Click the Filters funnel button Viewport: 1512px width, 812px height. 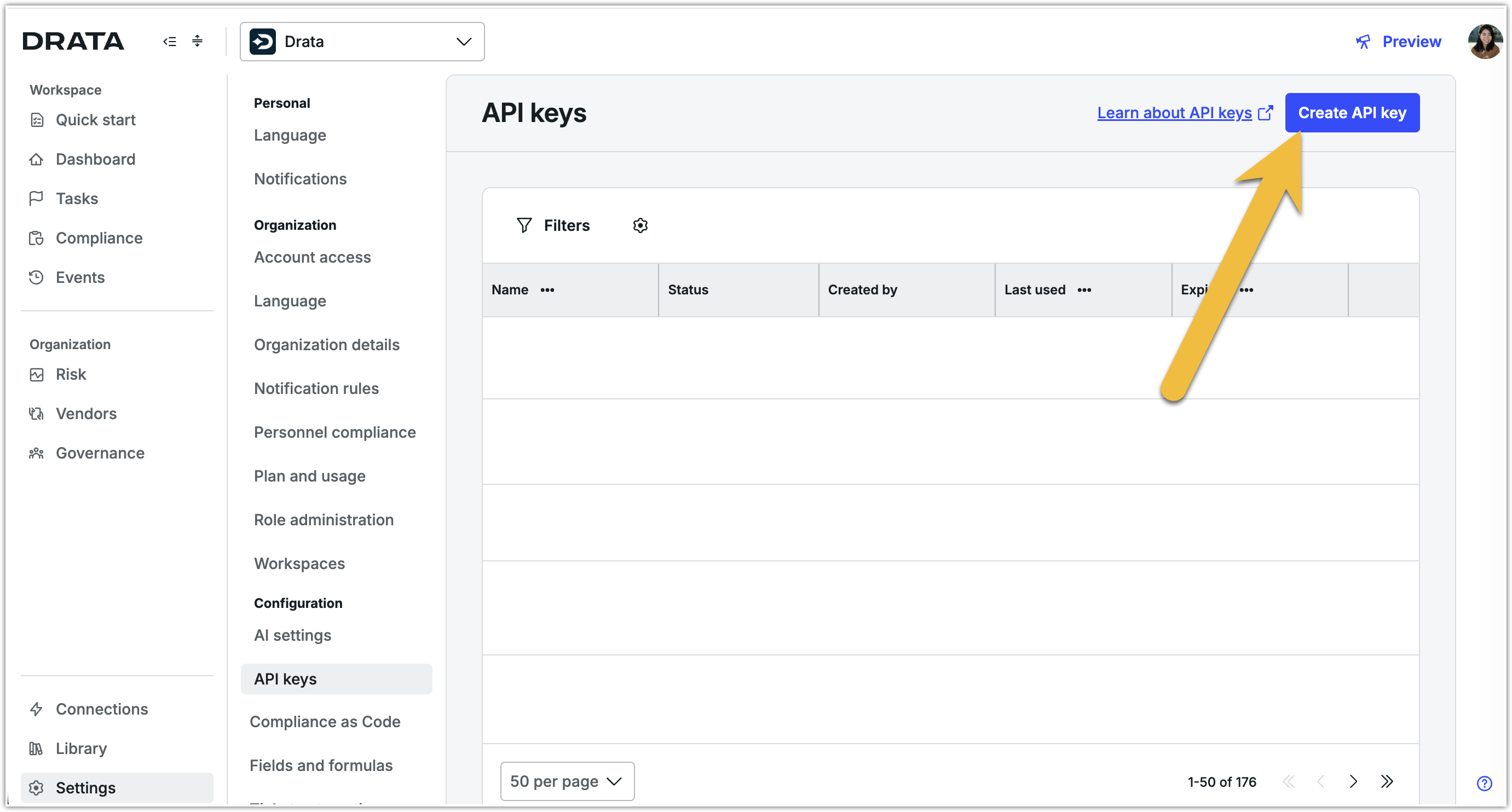553,225
